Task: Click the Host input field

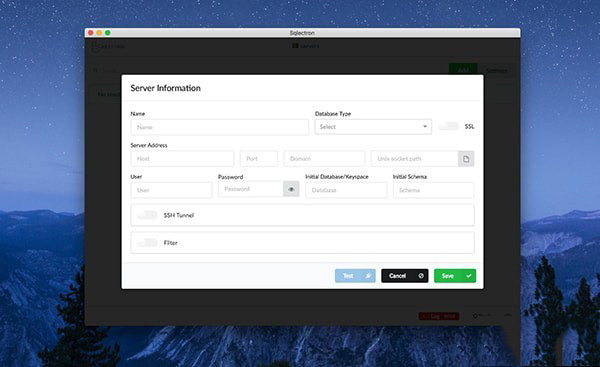Action: (182, 158)
